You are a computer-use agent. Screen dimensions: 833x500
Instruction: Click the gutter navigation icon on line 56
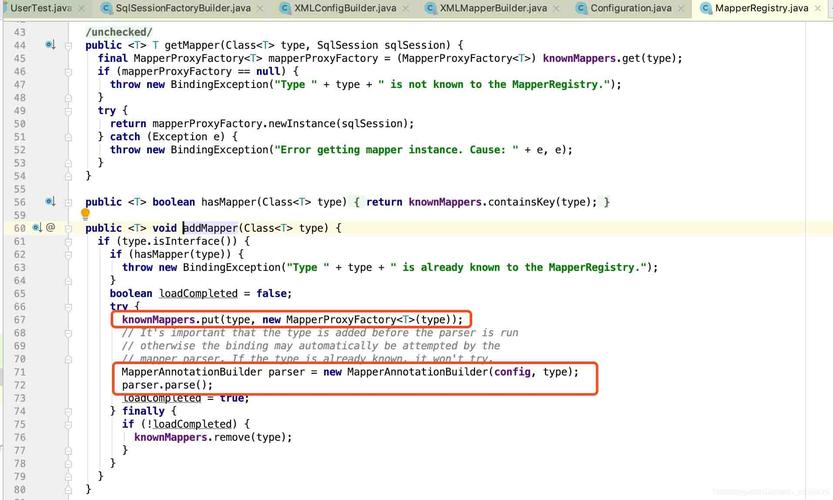pyautogui.click(x=50, y=201)
